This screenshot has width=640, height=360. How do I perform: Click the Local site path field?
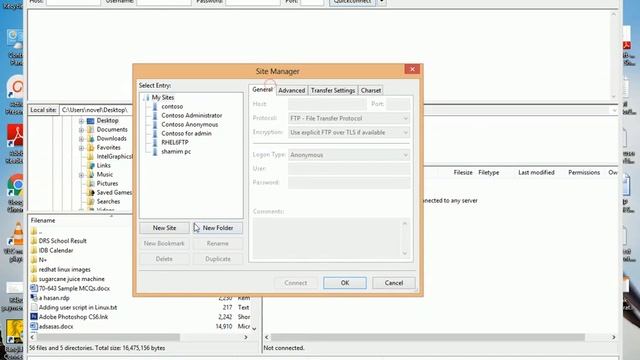coord(96,110)
